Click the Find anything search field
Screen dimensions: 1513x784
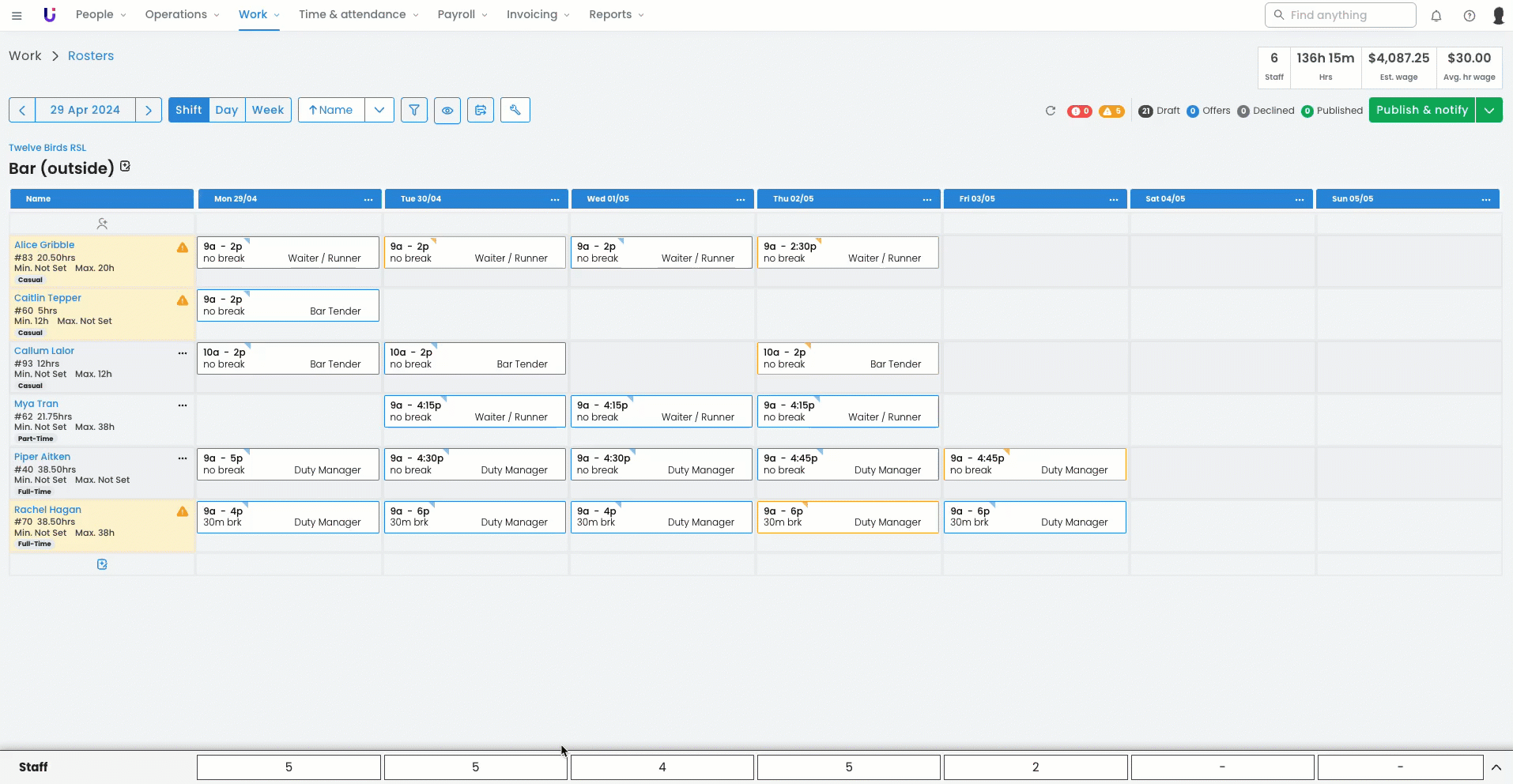tap(1341, 15)
